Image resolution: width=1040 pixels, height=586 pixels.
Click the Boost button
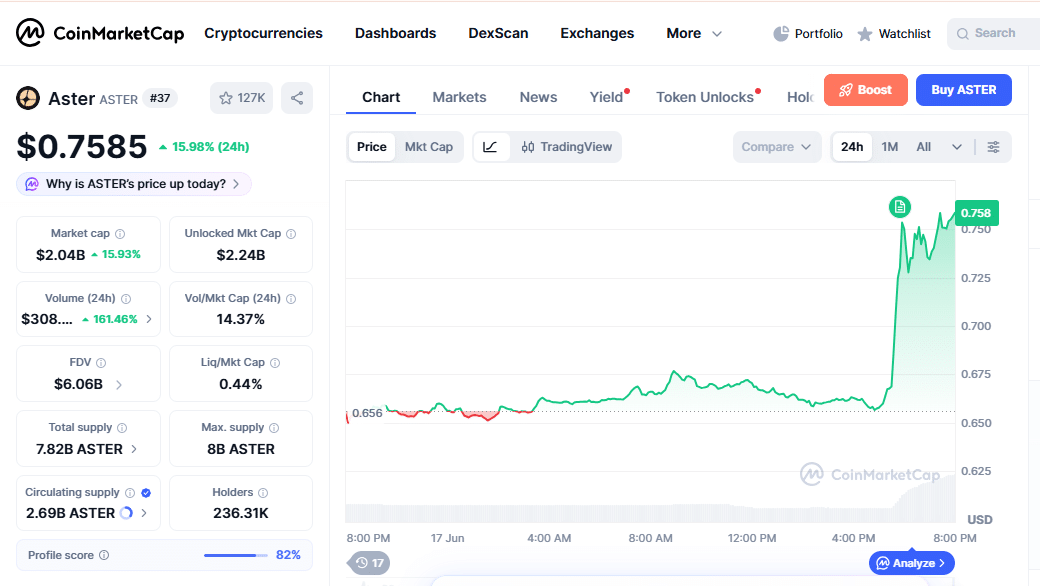click(866, 90)
